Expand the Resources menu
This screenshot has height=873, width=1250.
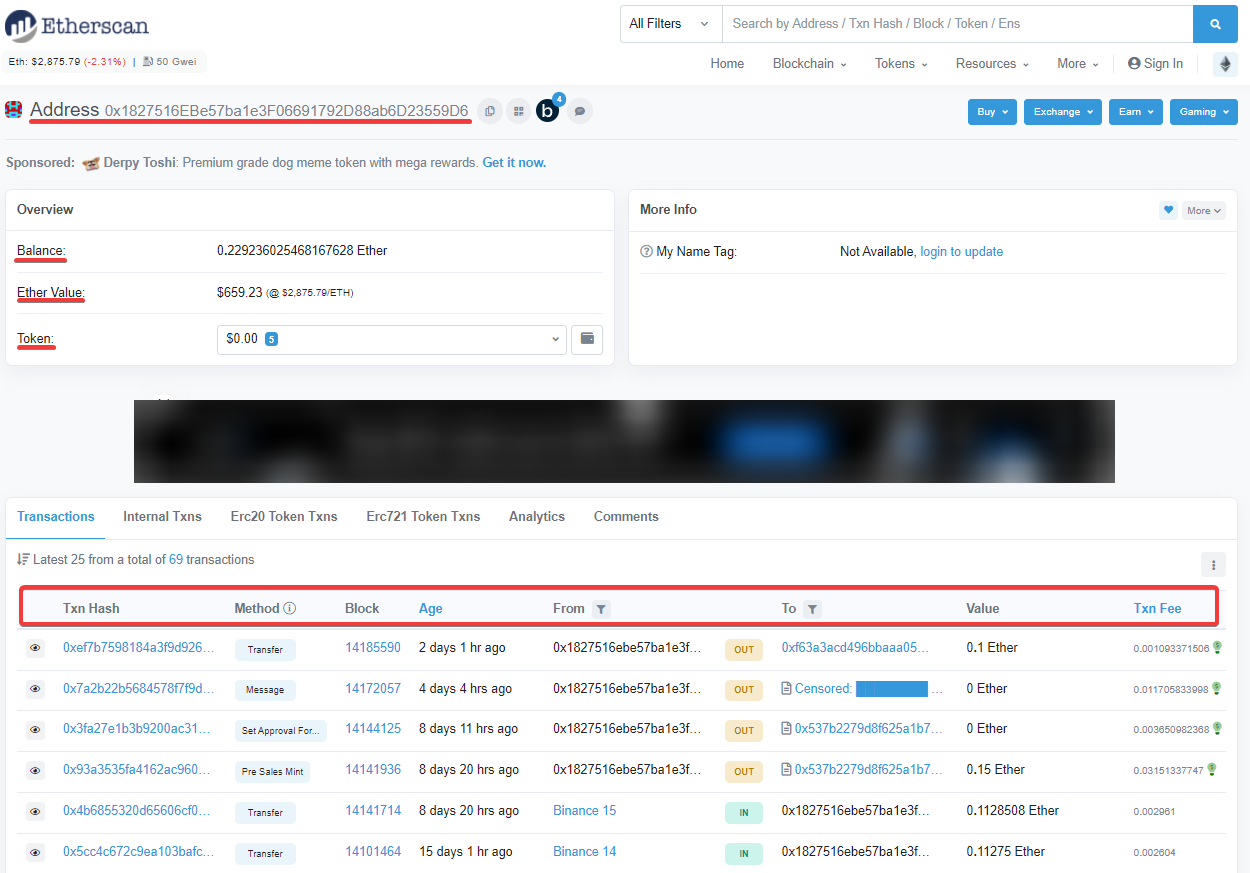[992, 64]
